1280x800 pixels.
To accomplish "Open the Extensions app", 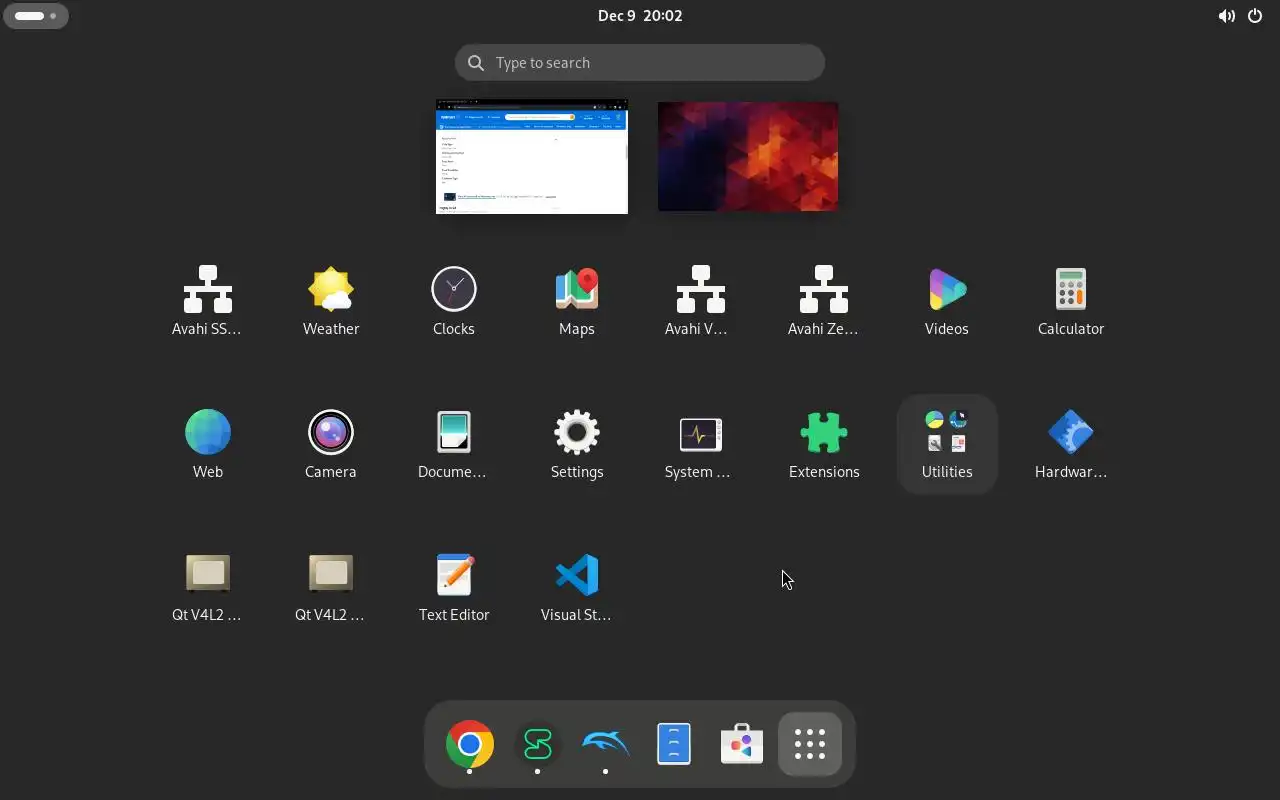I will coord(824,443).
